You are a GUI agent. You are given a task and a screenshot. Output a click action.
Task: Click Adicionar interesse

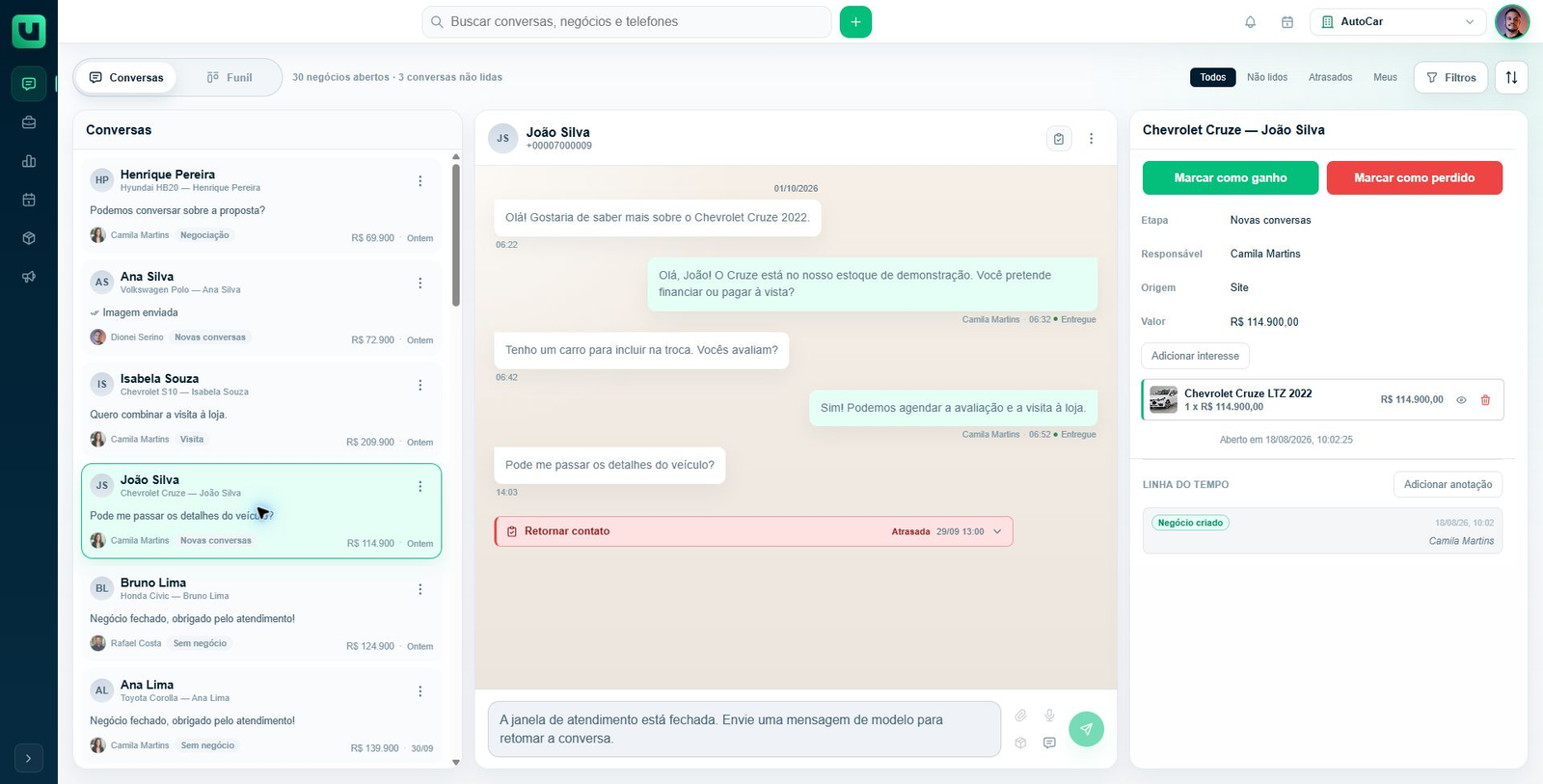[1195, 356]
